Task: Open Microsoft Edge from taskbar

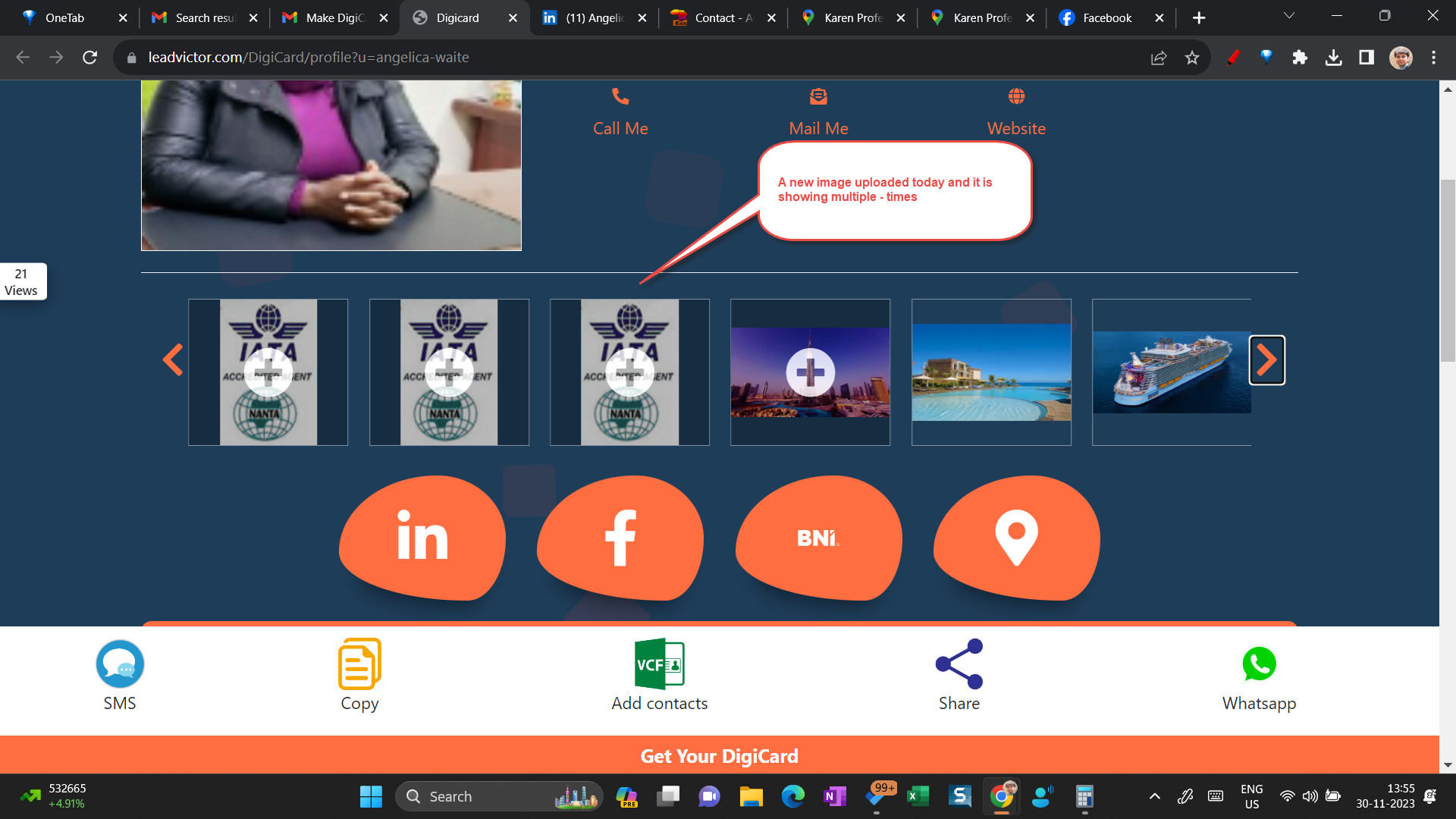Action: (792, 796)
